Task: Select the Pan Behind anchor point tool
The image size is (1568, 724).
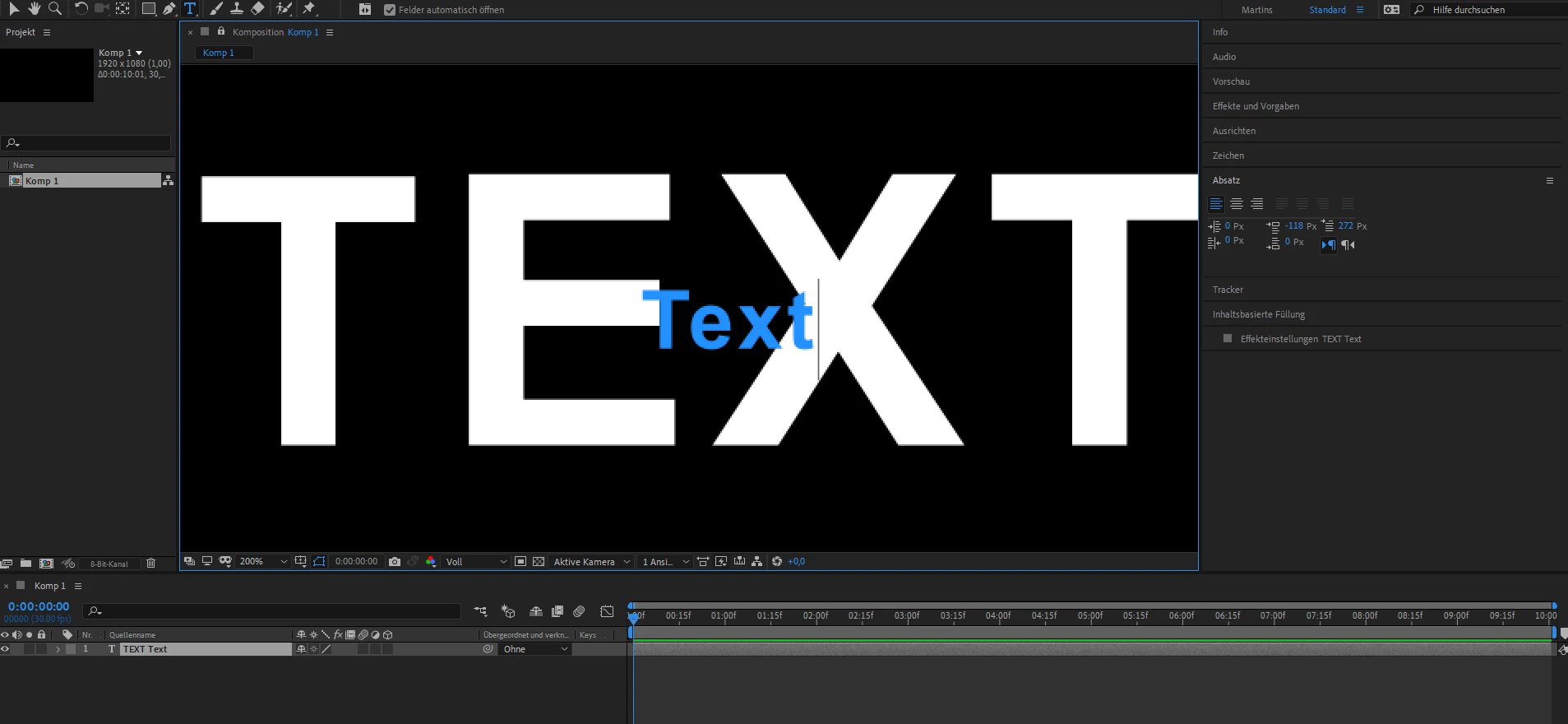Action: [123, 9]
